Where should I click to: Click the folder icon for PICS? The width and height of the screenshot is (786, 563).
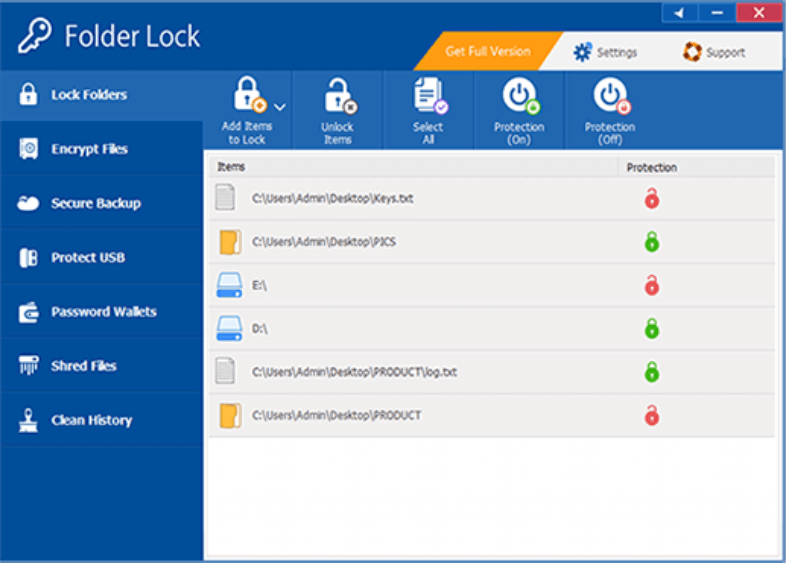point(230,242)
